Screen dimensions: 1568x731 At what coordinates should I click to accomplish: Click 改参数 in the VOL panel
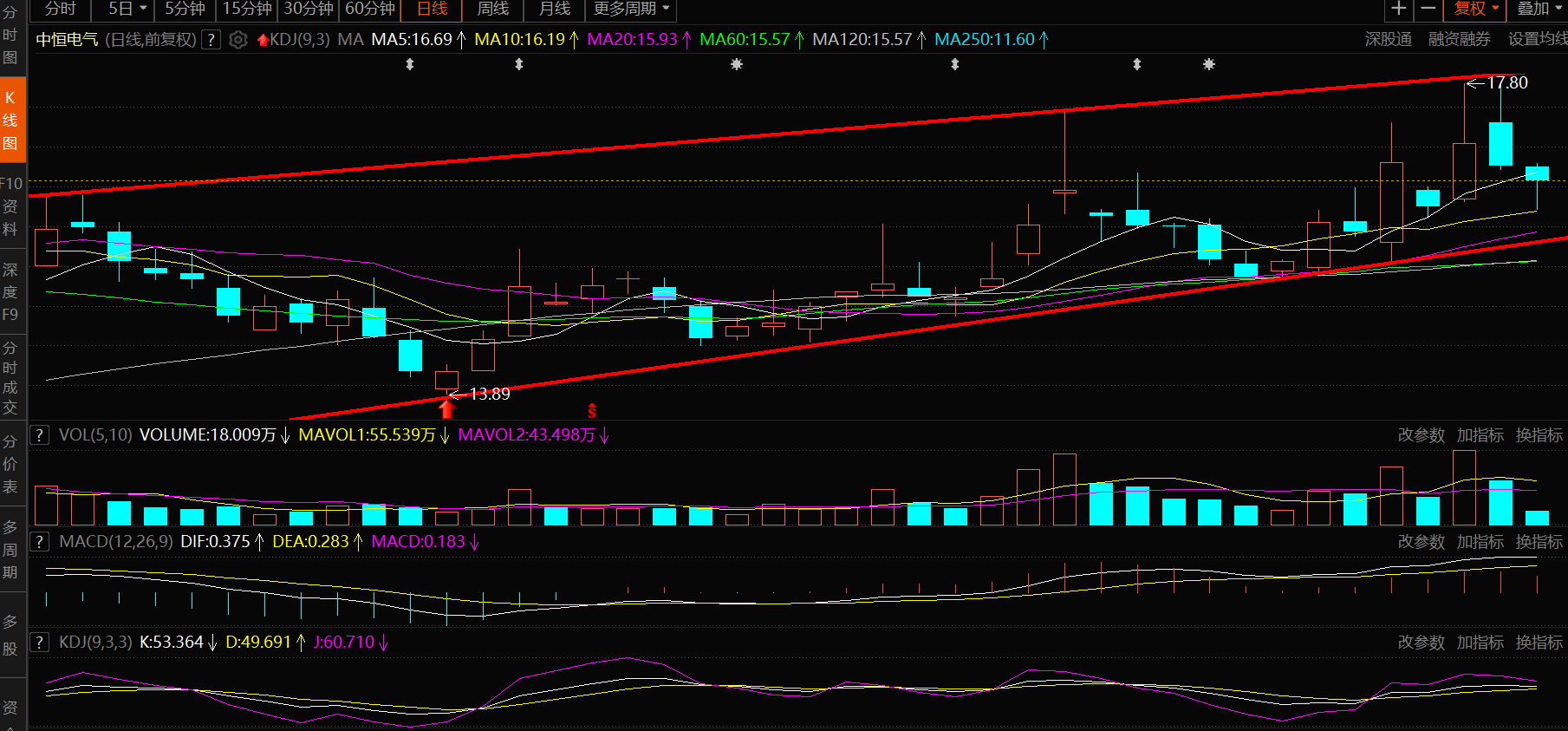point(1422,435)
